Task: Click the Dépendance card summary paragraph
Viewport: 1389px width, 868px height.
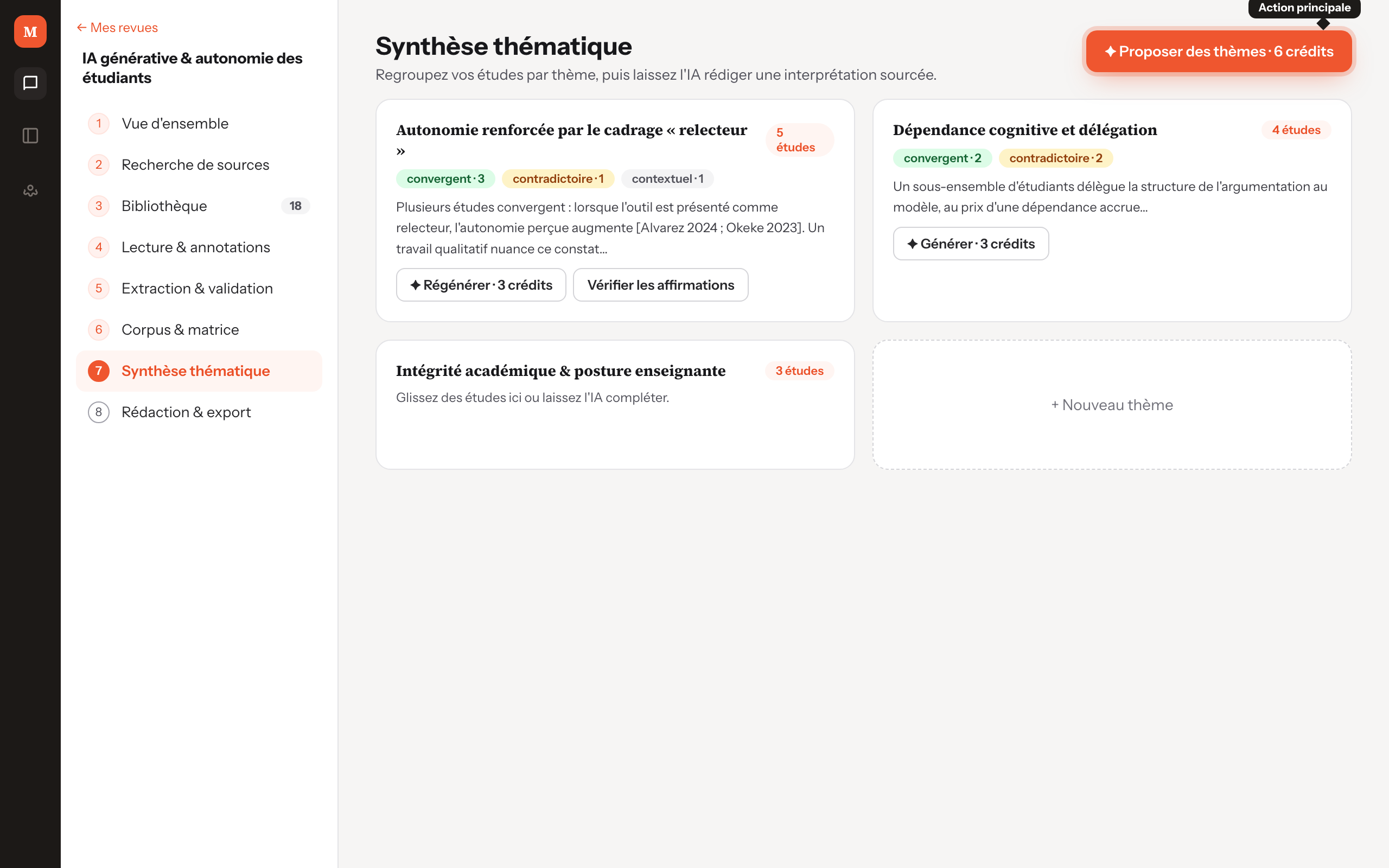Action: click(1110, 197)
